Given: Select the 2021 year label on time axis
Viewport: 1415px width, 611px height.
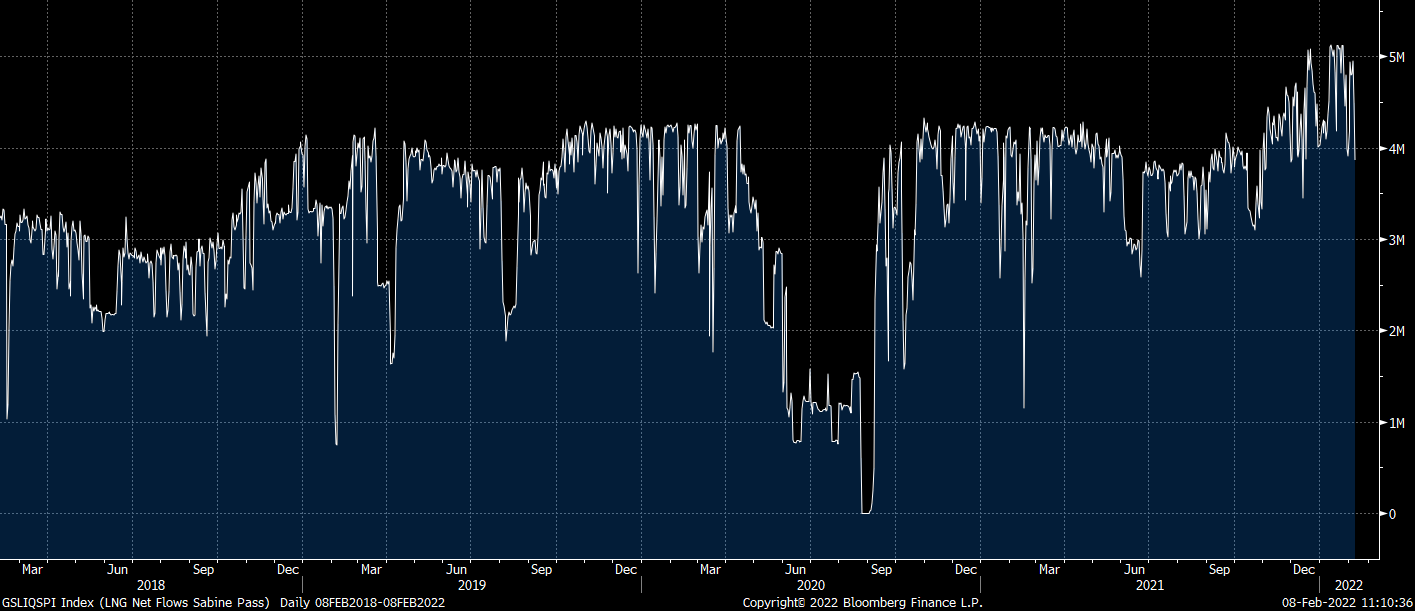Looking at the screenshot, I should tap(1150, 585).
